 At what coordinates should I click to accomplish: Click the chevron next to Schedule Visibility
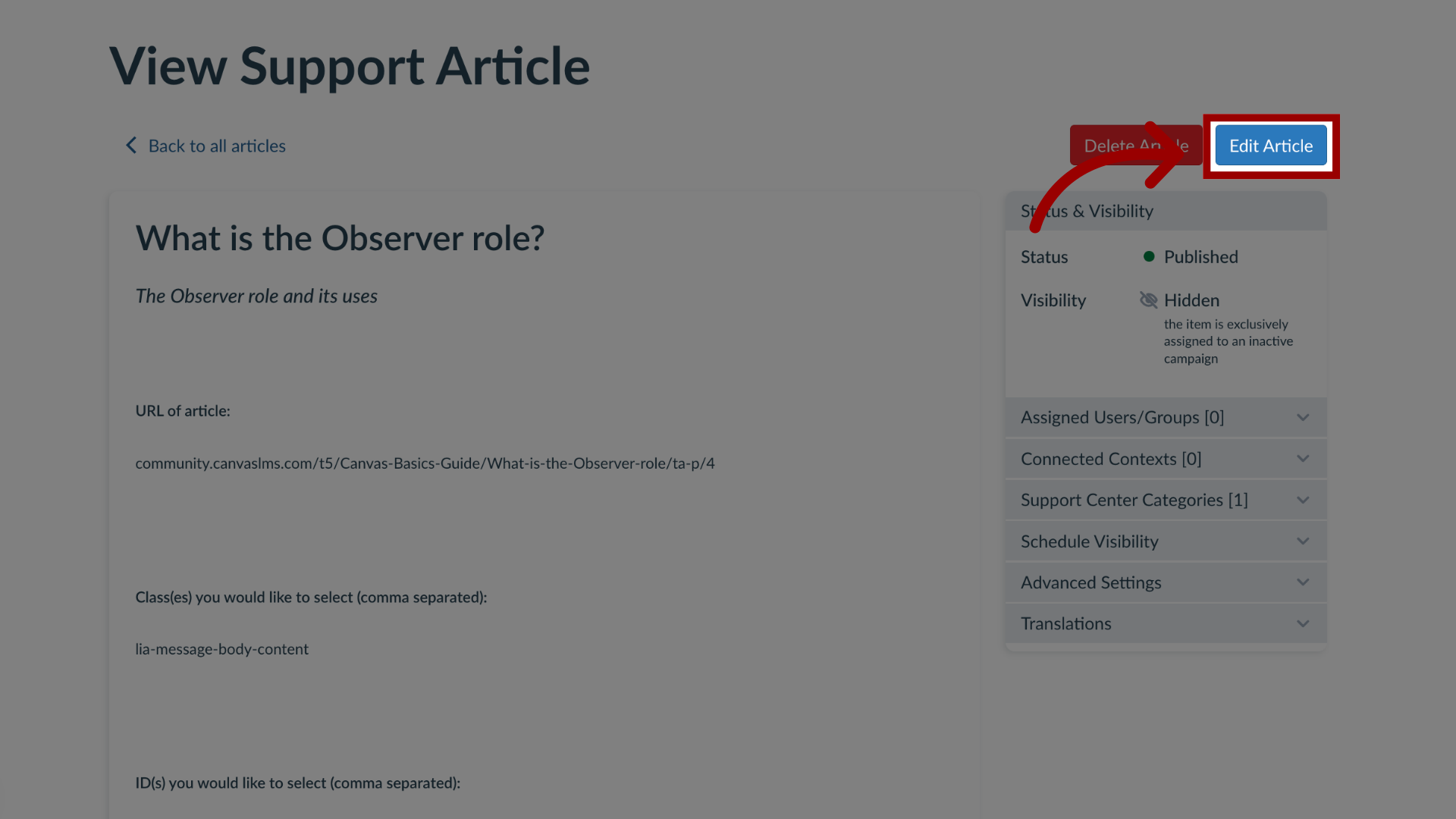click(1303, 541)
